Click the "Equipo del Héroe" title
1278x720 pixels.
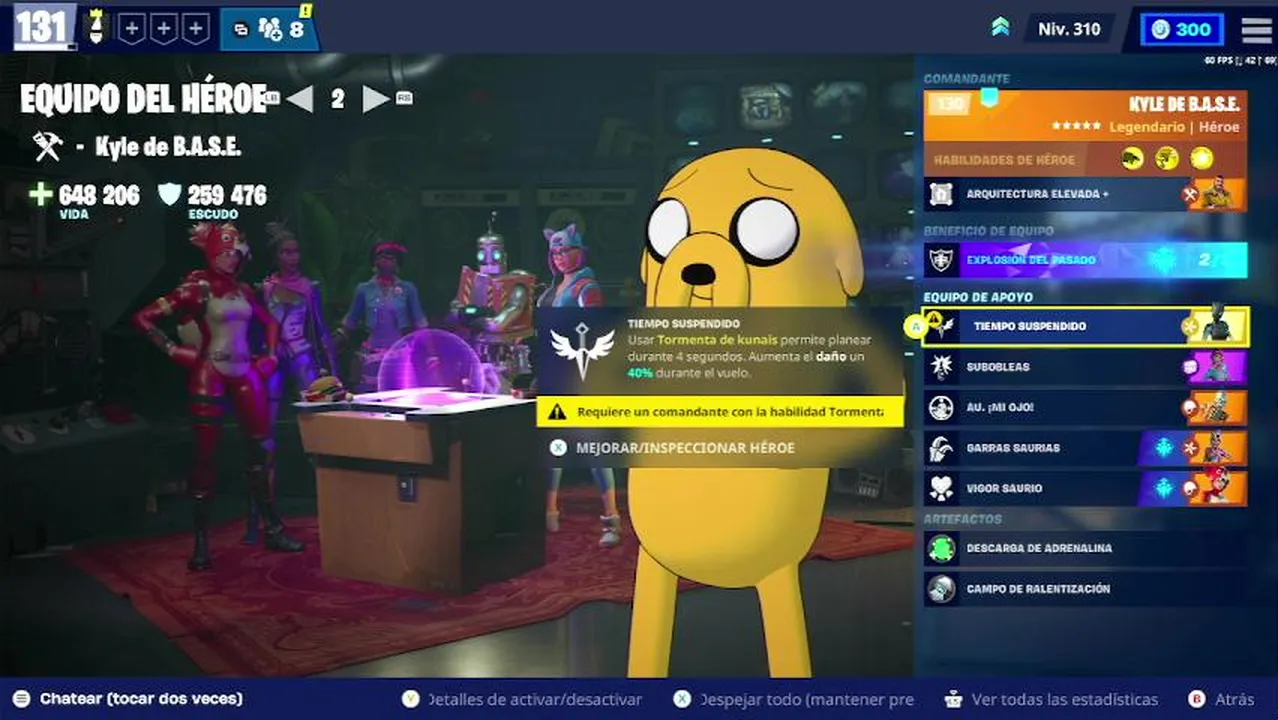point(143,99)
